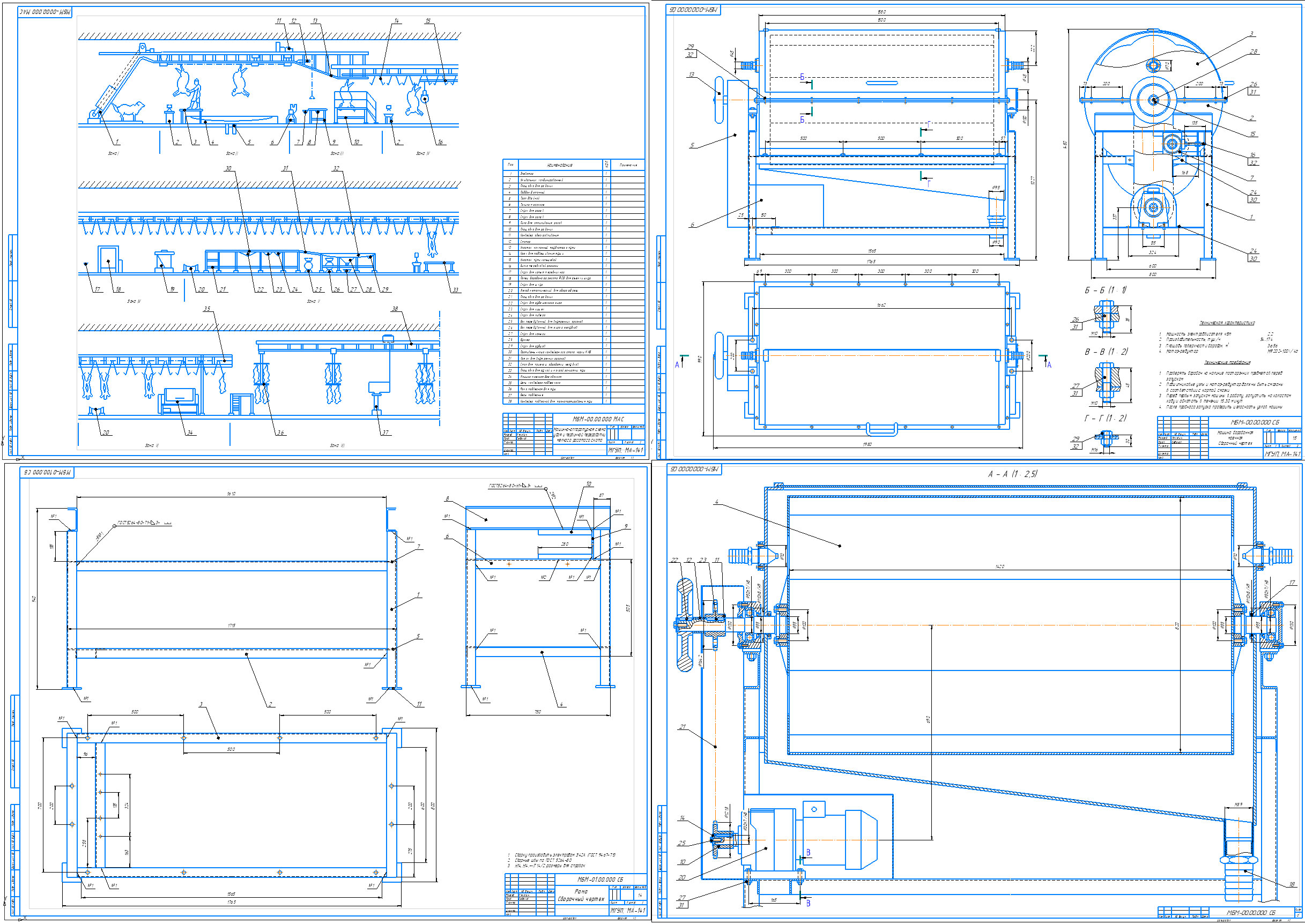
Task: Select callout 37 on the scheme sheet
Action: pyautogui.click(x=385, y=433)
